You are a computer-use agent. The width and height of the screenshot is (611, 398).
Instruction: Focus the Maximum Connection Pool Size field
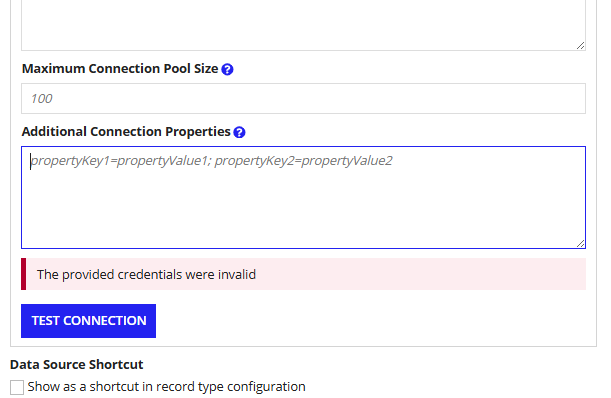coord(303,99)
